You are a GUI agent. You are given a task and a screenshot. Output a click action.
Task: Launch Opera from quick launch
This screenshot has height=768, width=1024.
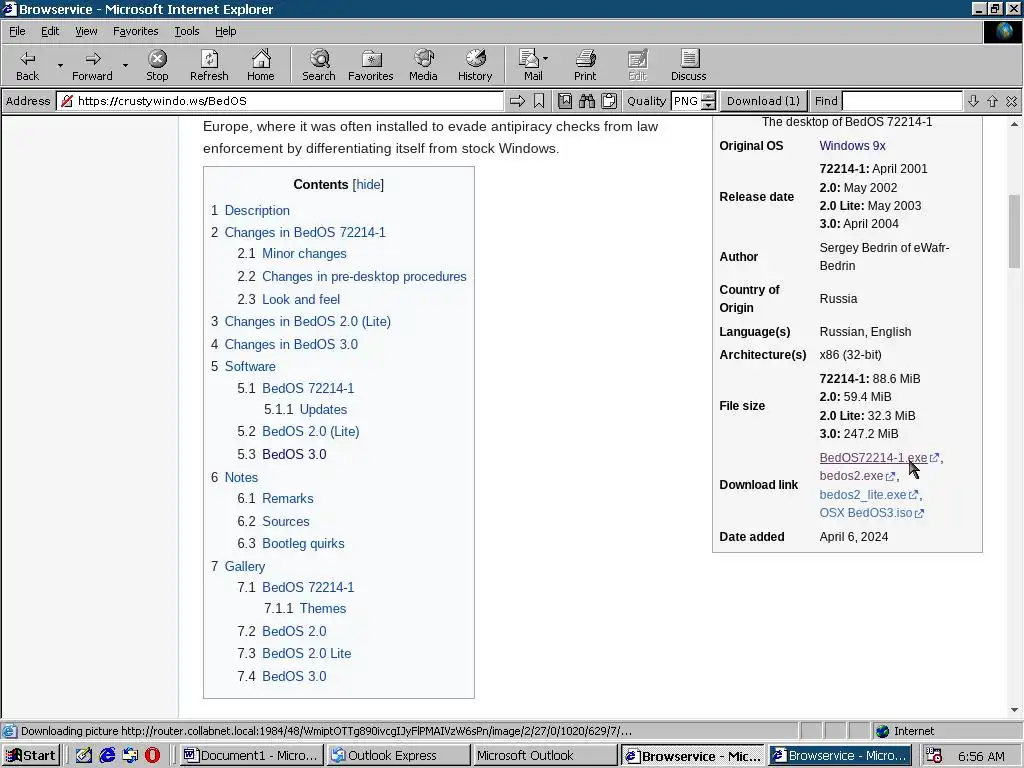(152, 756)
